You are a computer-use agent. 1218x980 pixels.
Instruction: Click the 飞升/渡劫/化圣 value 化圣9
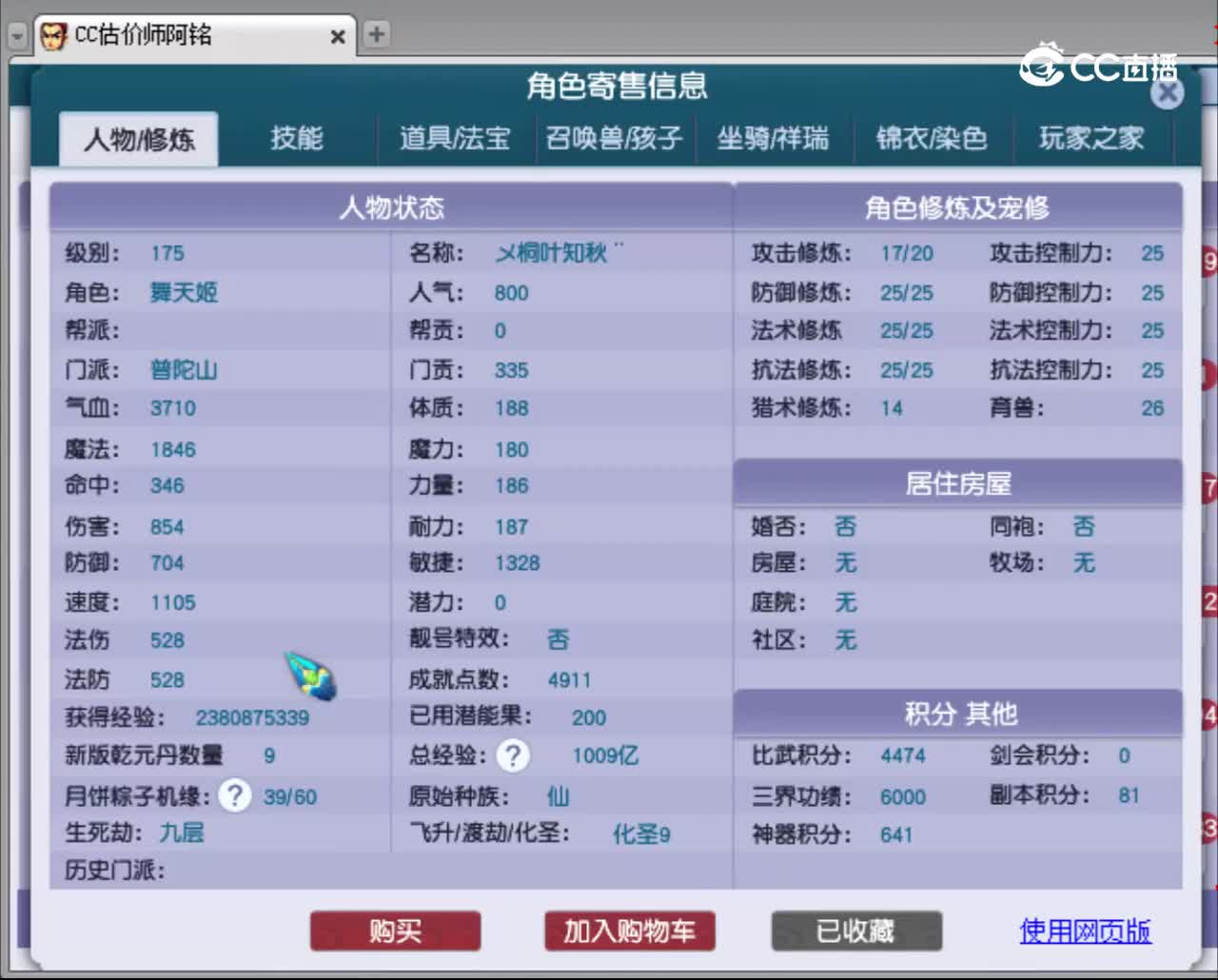click(641, 834)
